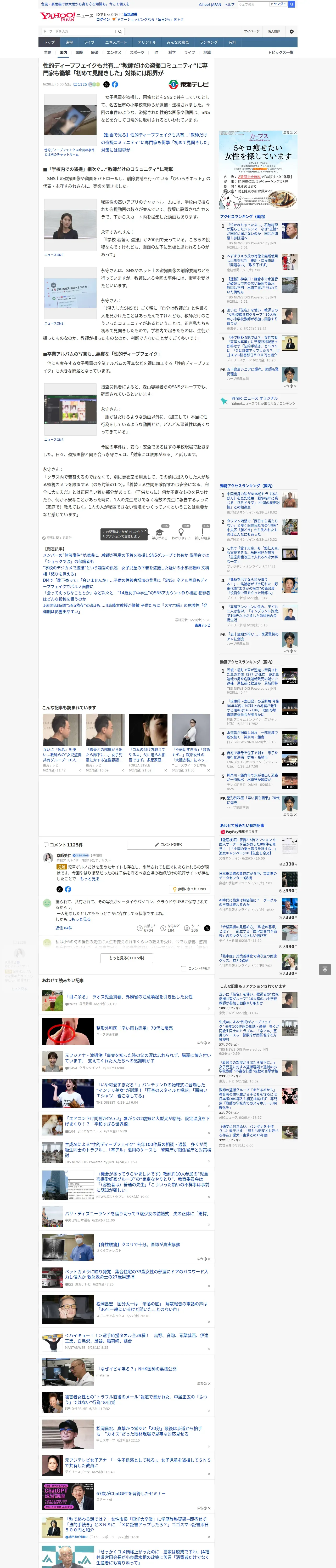Image resolution: width=336 pixels, height=1568 pixels.
Task: Close the カーブス advertisement
Action: 295,133
